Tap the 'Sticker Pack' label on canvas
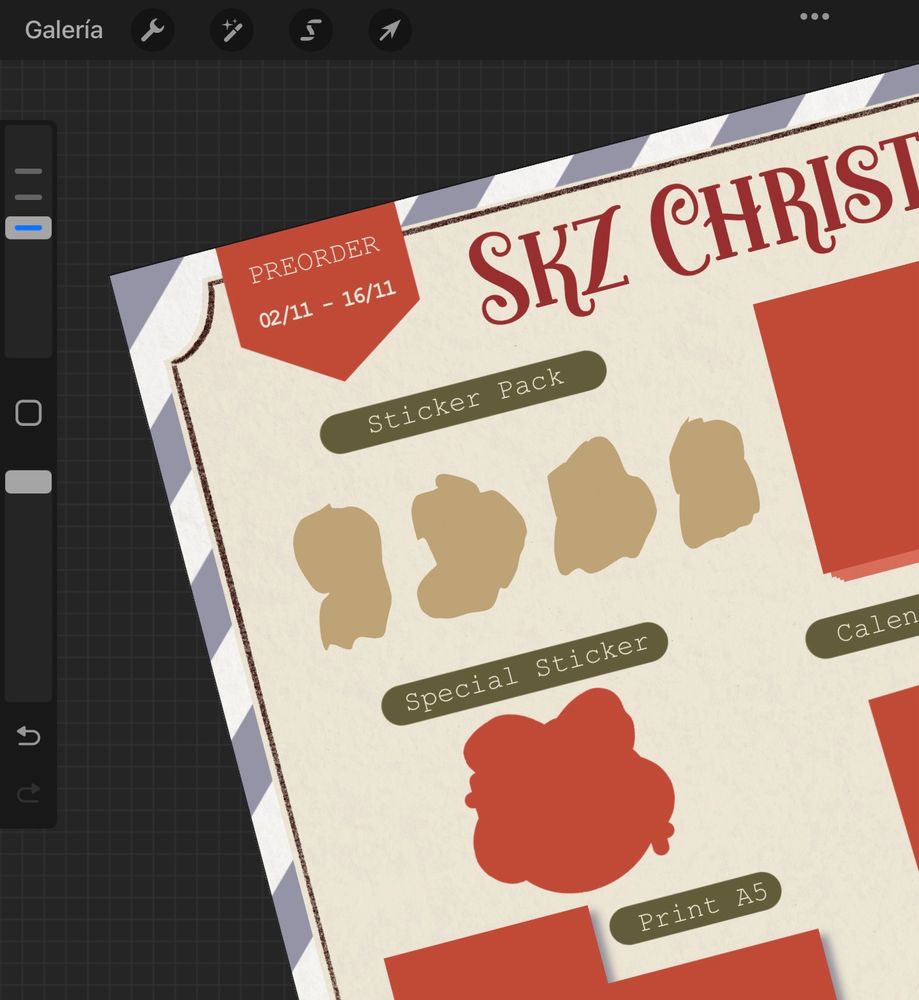 tap(464, 402)
